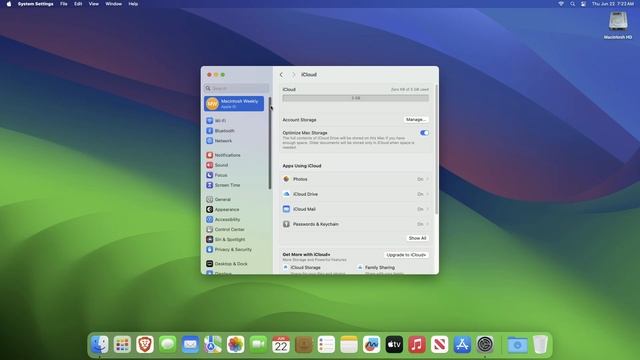The image size is (640, 360).
Task: Click the sidebar scrollbar
Action: (270, 143)
